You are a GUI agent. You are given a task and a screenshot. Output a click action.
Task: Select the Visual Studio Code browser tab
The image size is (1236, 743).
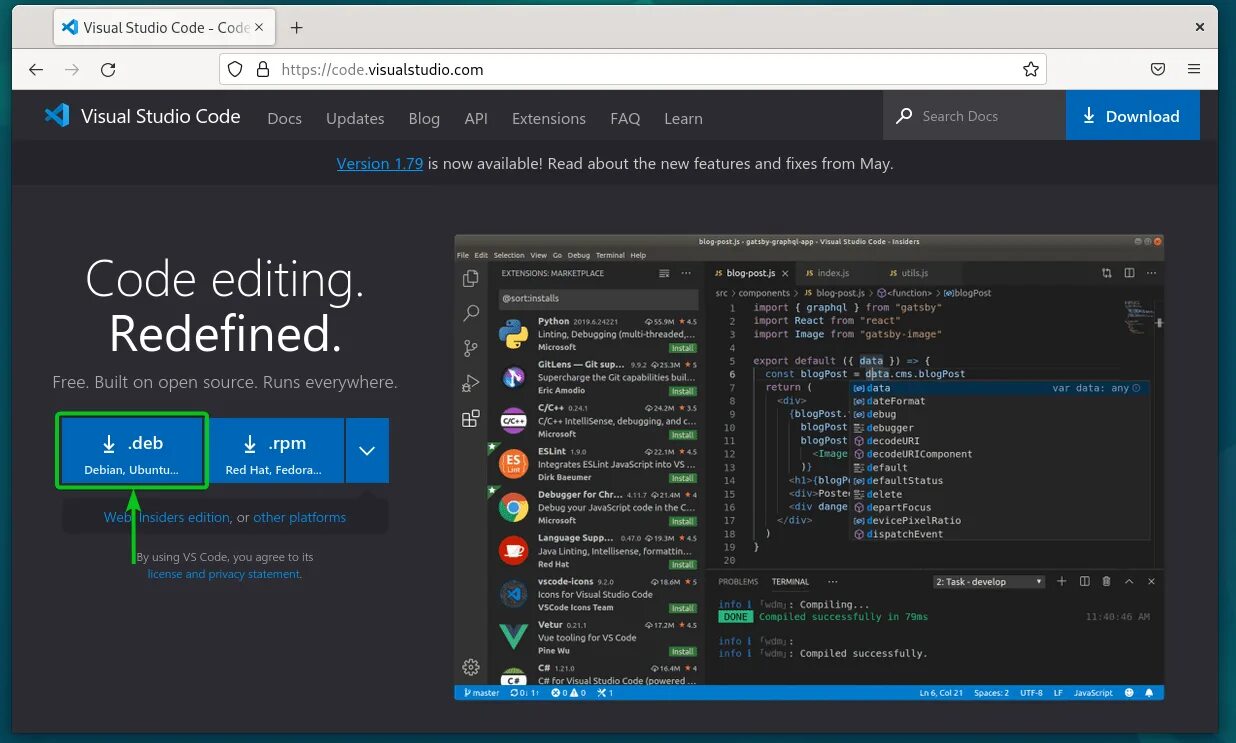pos(165,28)
